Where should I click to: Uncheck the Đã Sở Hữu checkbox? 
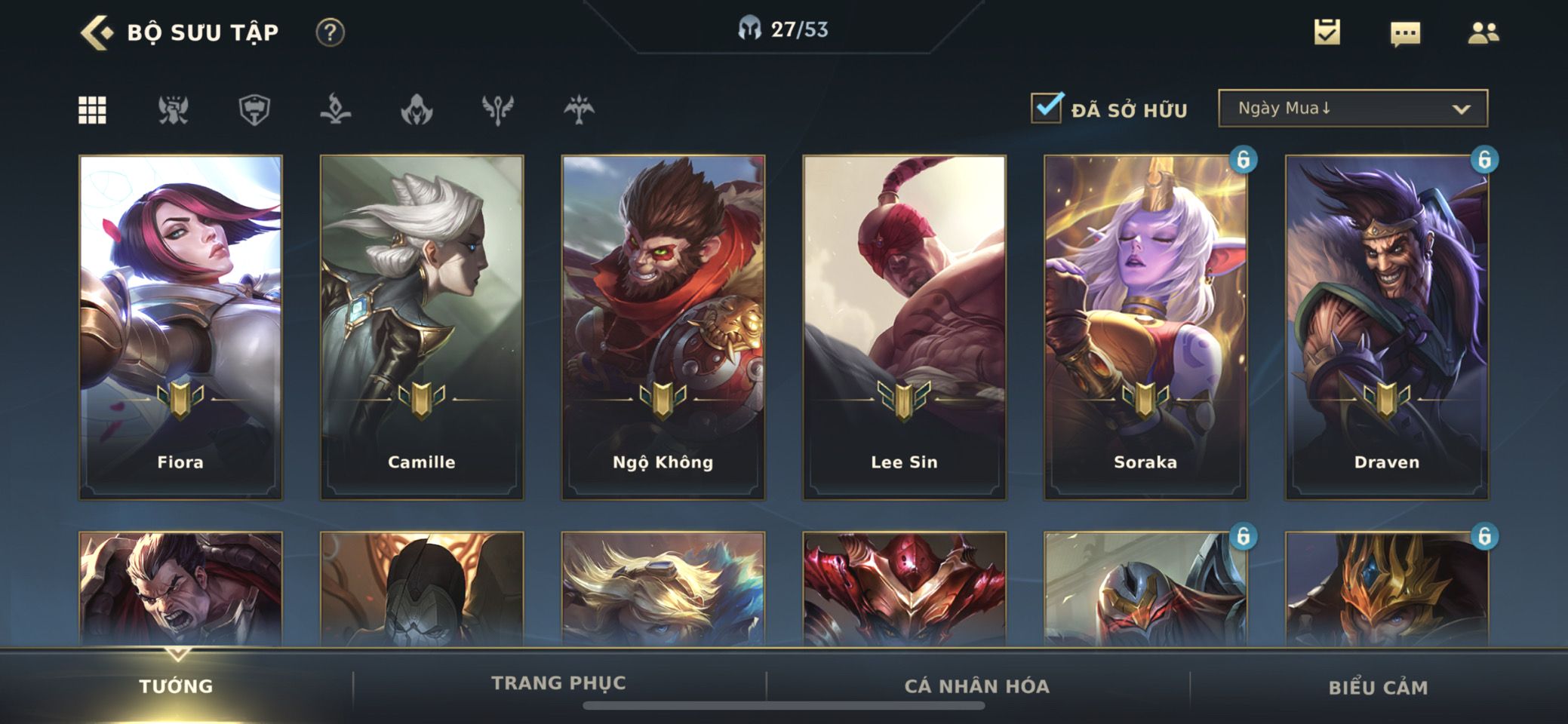[1047, 108]
